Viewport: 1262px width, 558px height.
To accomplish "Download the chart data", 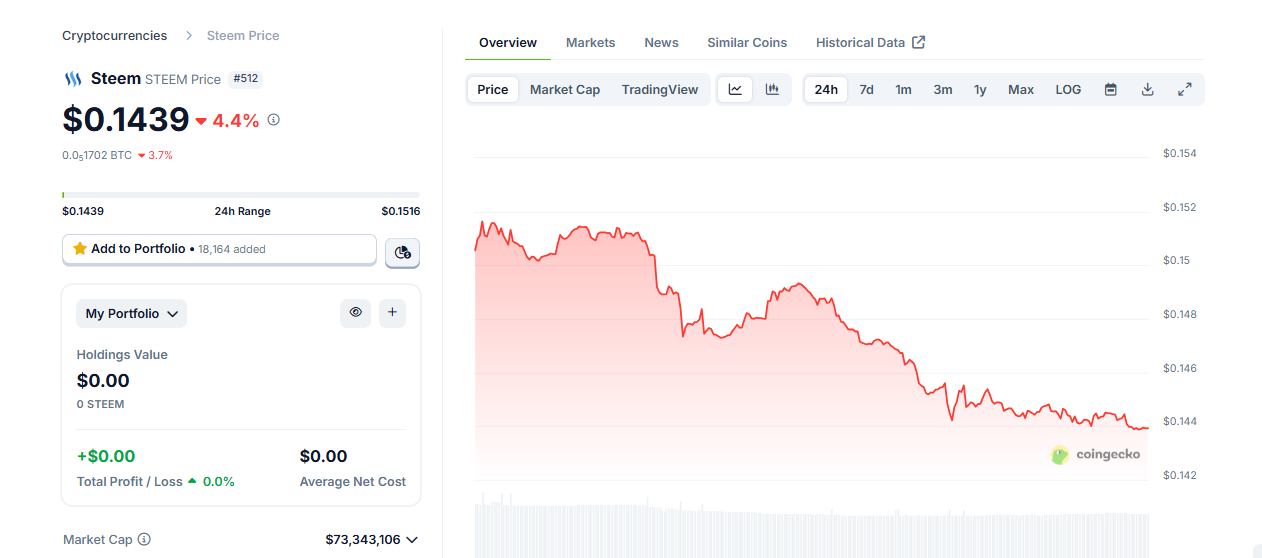I will [x=1147, y=89].
